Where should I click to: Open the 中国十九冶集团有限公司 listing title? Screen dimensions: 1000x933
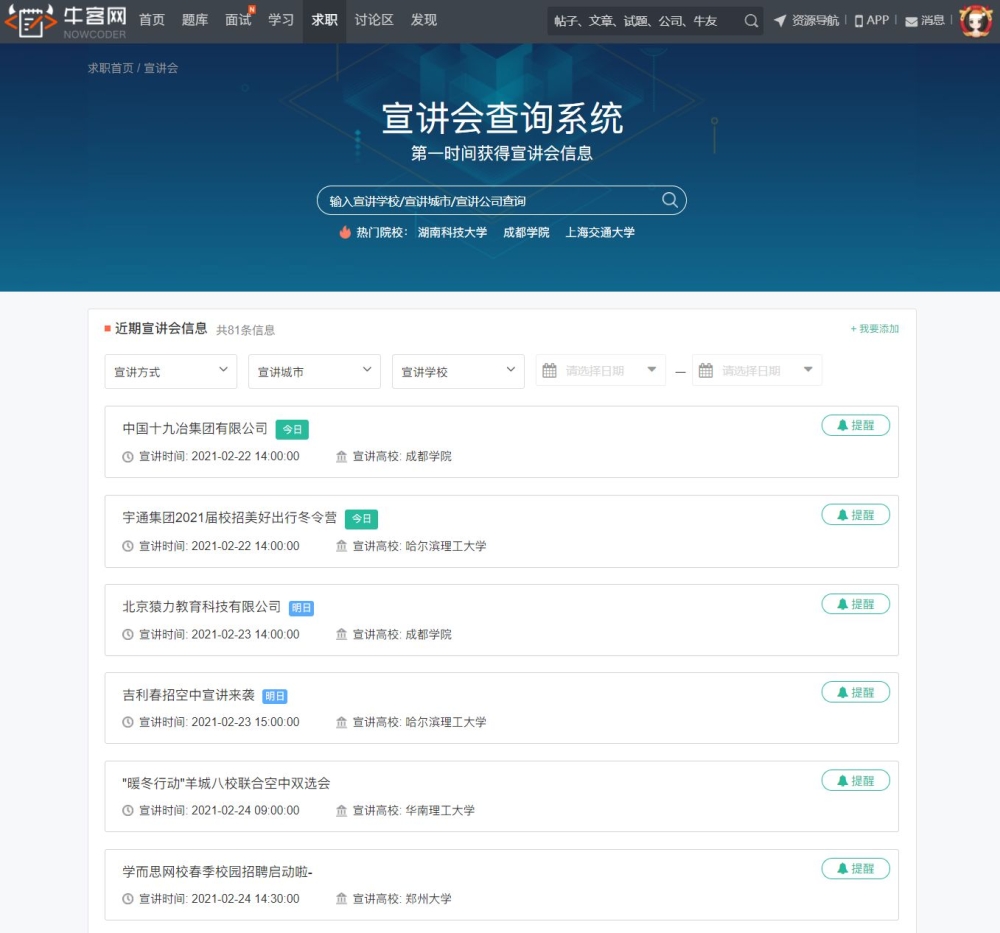[x=195, y=429]
